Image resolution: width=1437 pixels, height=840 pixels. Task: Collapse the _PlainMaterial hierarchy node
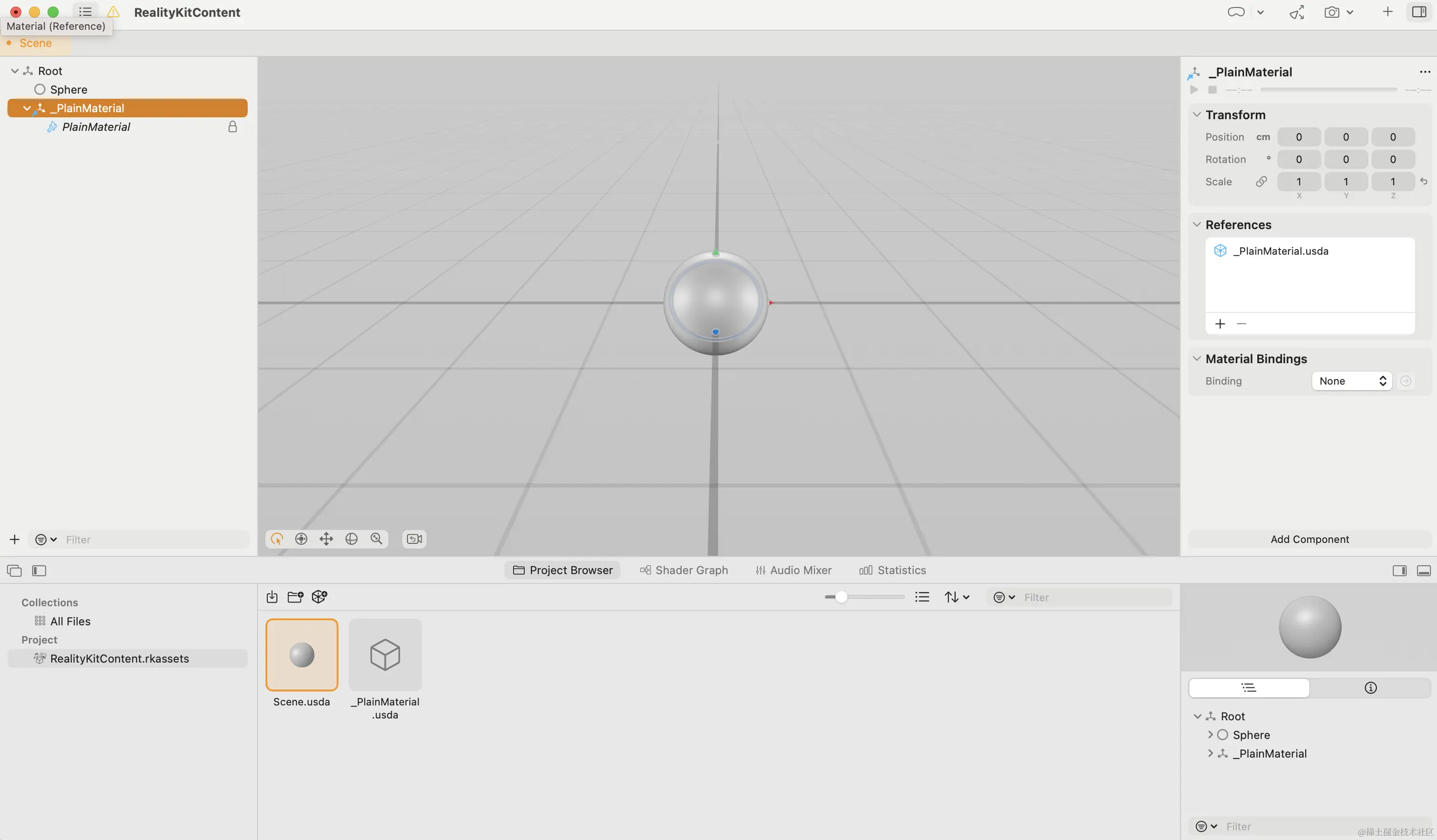click(x=26, y=108)
